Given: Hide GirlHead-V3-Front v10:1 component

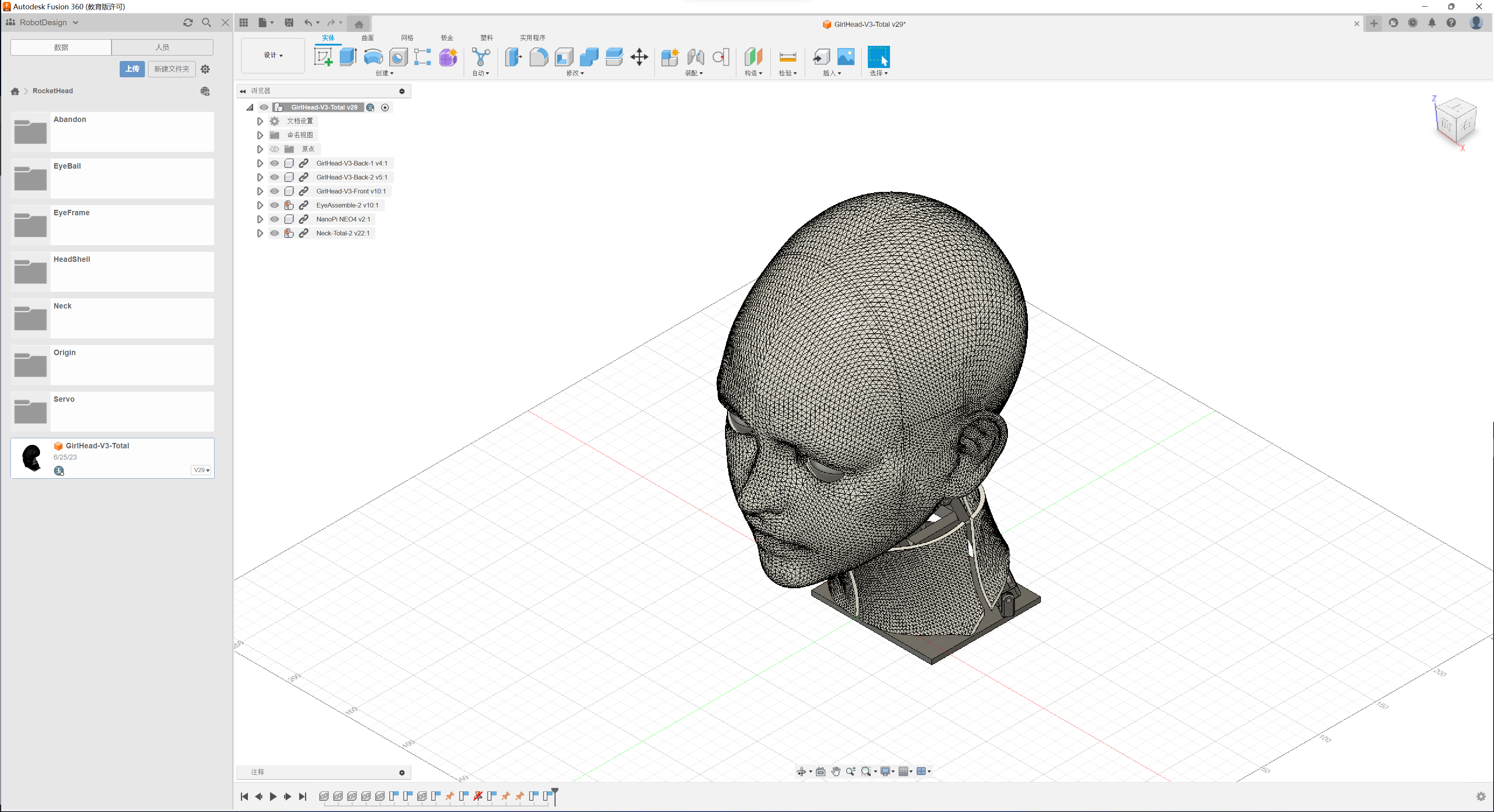Looking at the screenshot, I should tap(274, 191).
